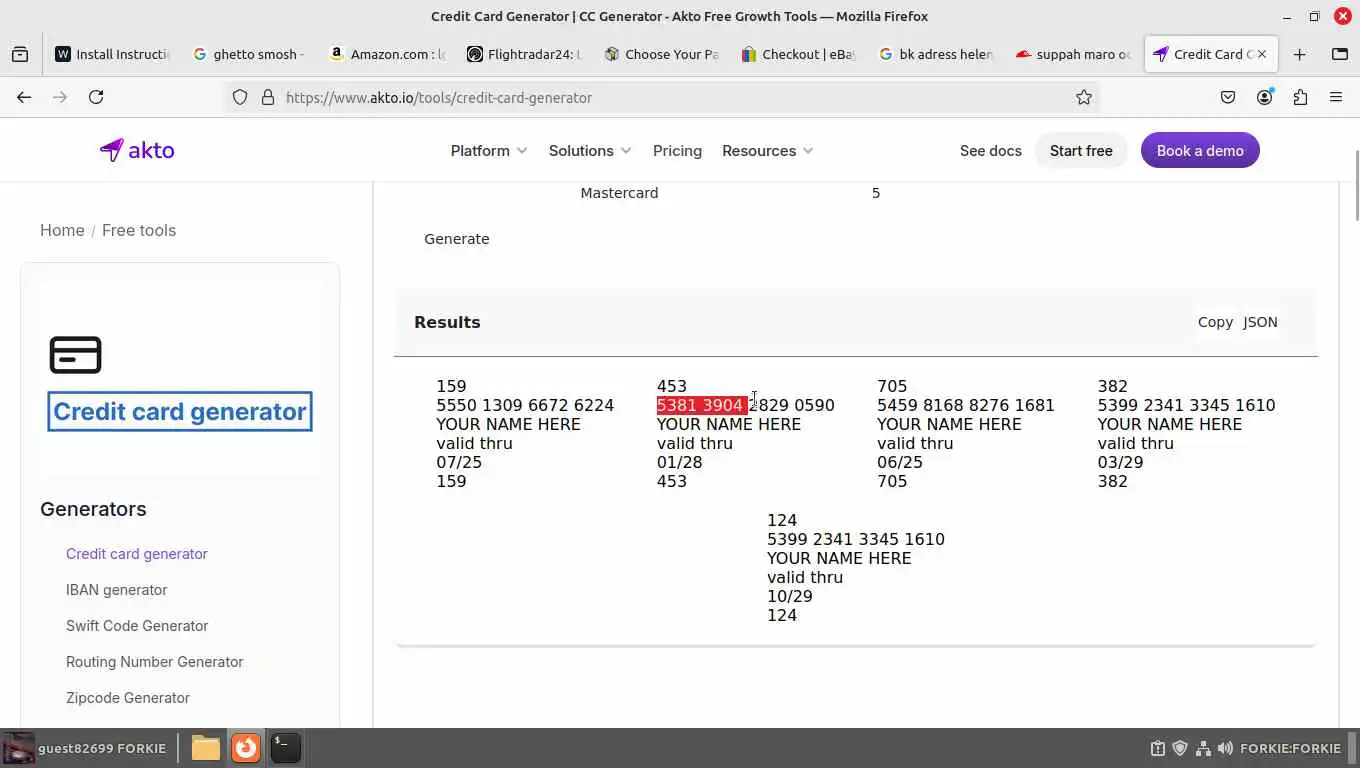
Task: Click the tracking protection shield icon
Action: (x=240, y=97)
